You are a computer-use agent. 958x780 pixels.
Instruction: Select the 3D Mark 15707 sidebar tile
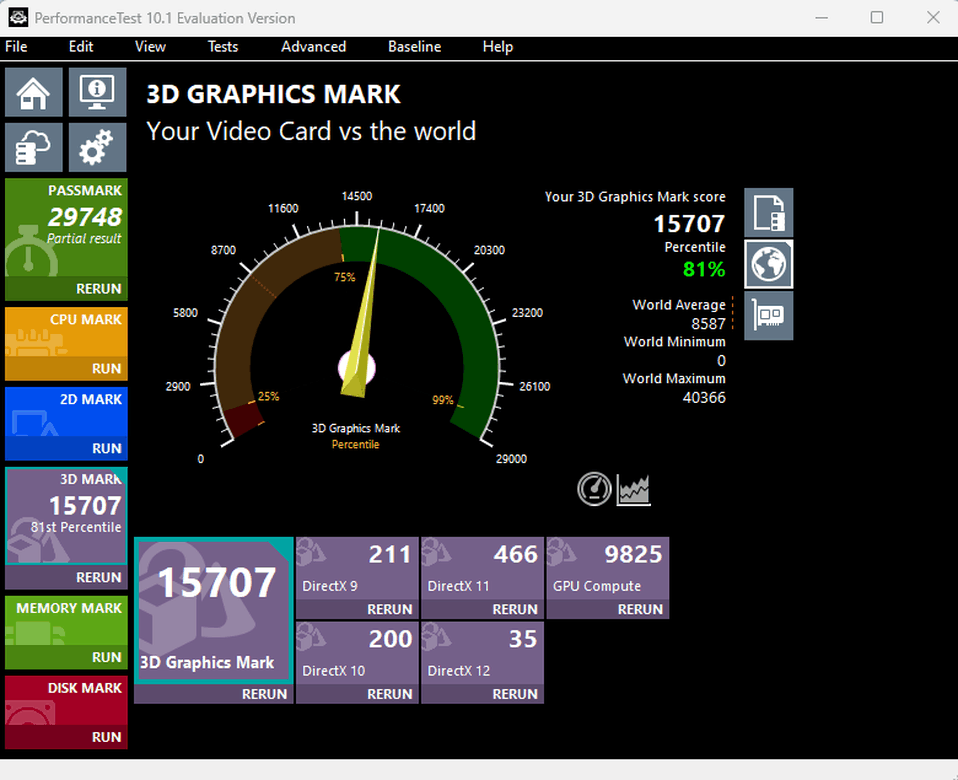pos(67,516)
